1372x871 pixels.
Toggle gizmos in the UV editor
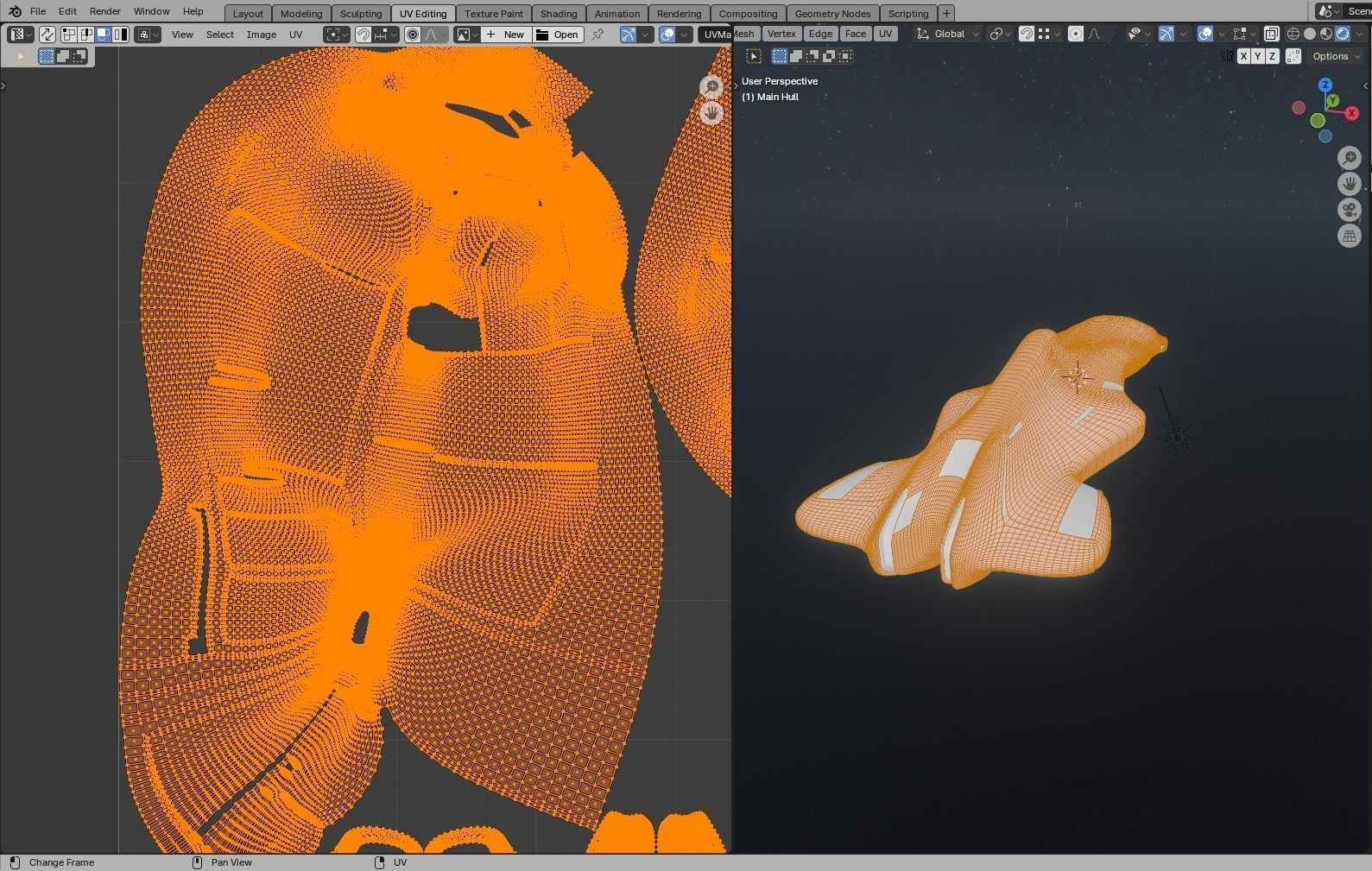point(628,35)
